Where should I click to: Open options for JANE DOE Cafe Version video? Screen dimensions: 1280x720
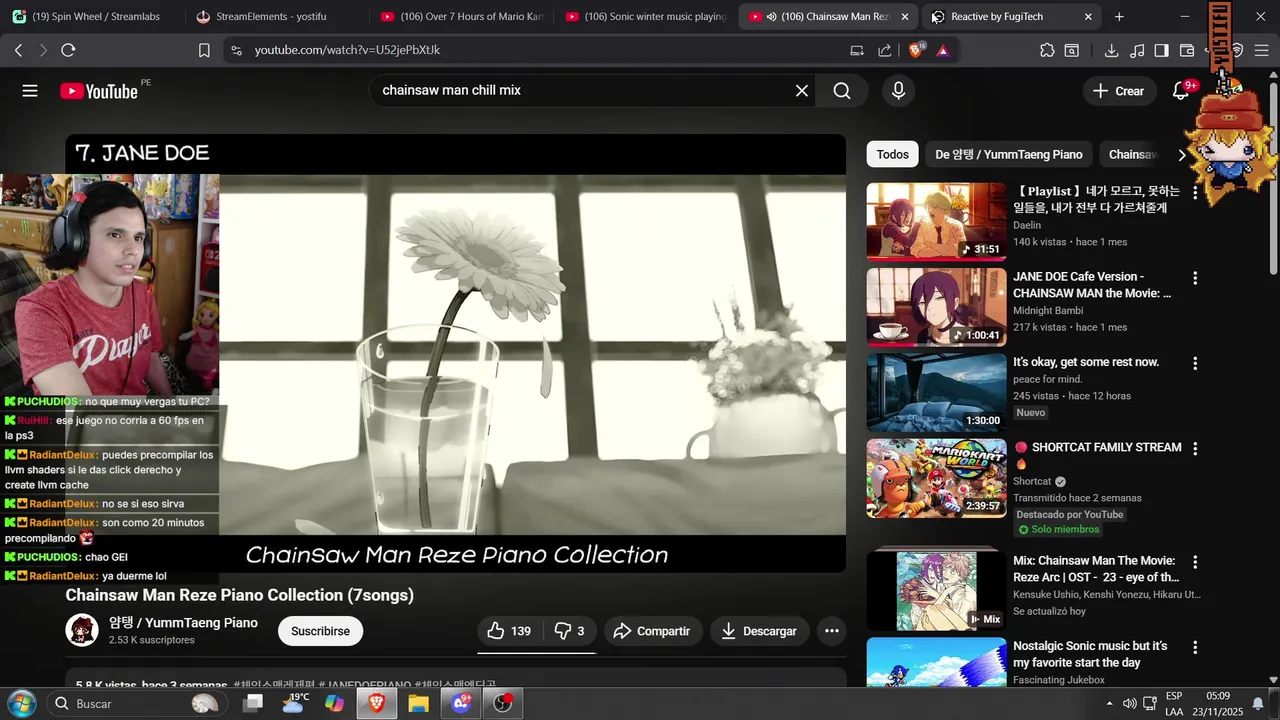1194,278
